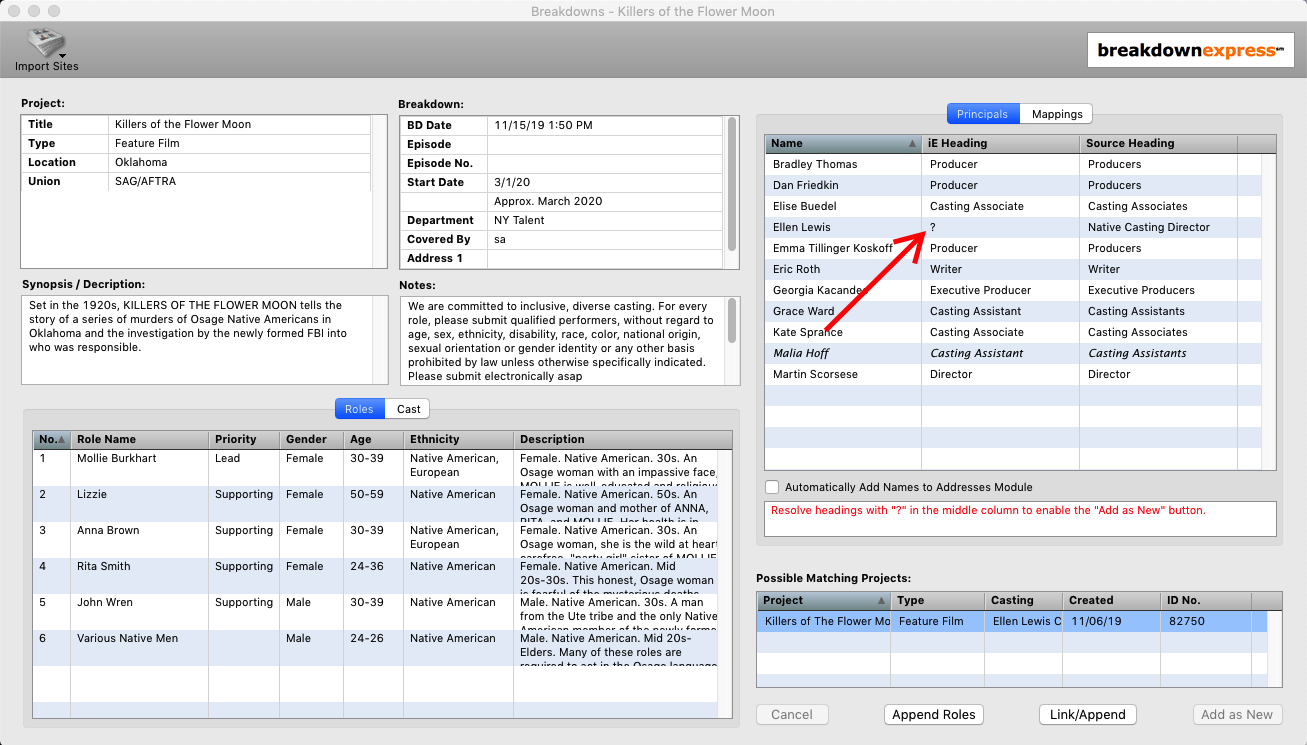Select the Various Native Men role row
The image size is (1307, 745).
(x=375, y=647)
